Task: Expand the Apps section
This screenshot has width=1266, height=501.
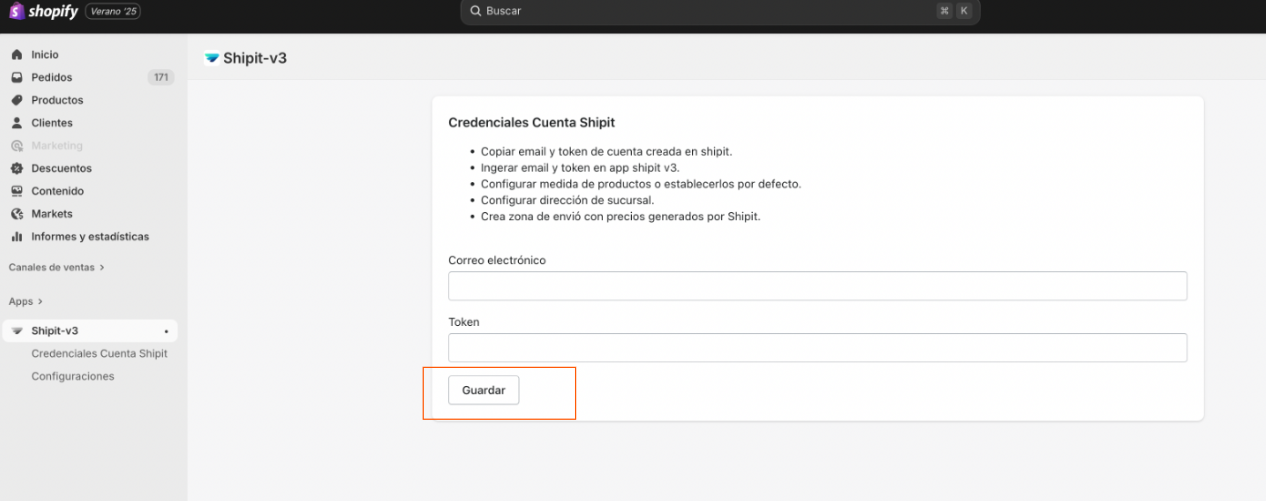Action: click(x=26, y=301)
